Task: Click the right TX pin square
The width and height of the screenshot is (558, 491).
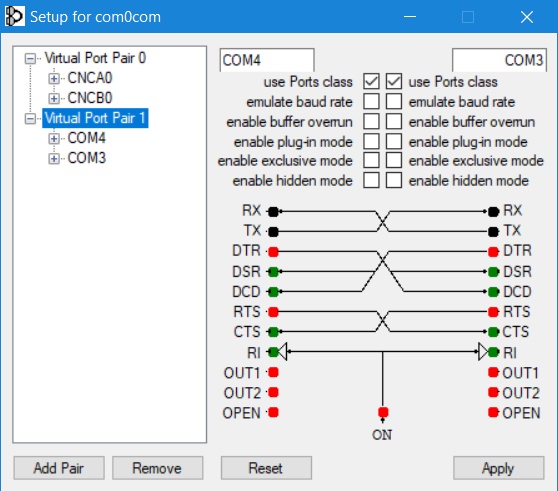Action: click(x=493, y=232)
